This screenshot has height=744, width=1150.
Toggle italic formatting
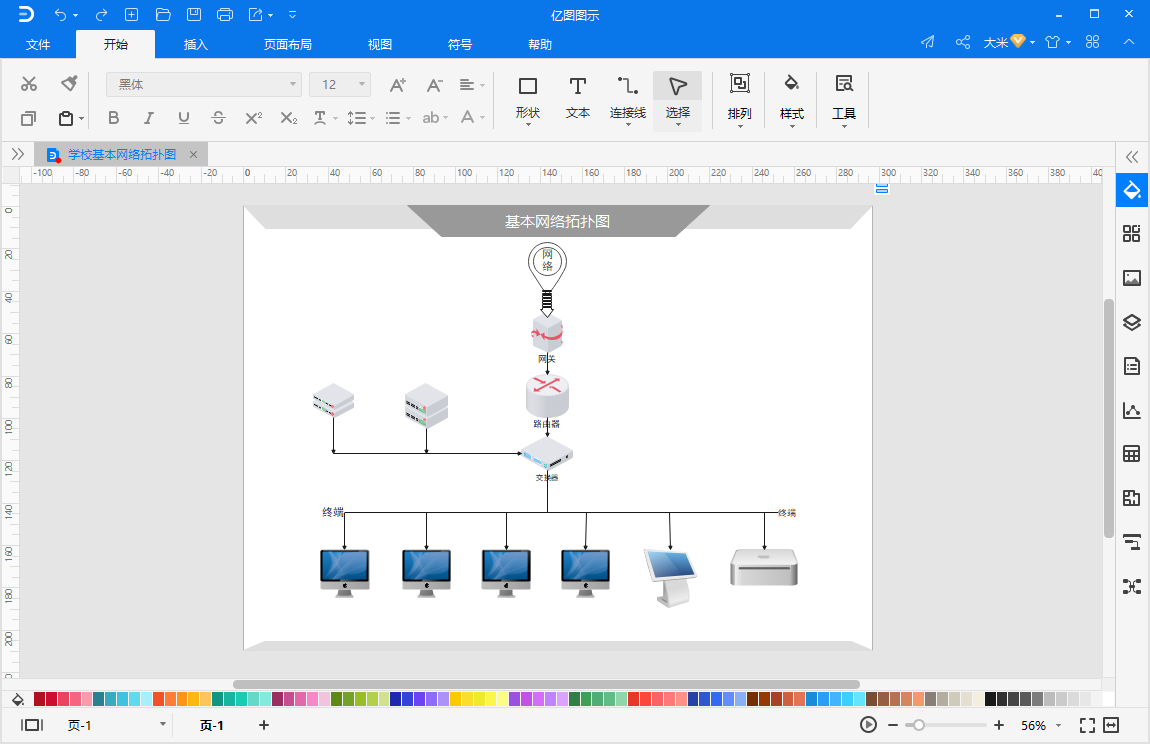[x=148, y=117]
